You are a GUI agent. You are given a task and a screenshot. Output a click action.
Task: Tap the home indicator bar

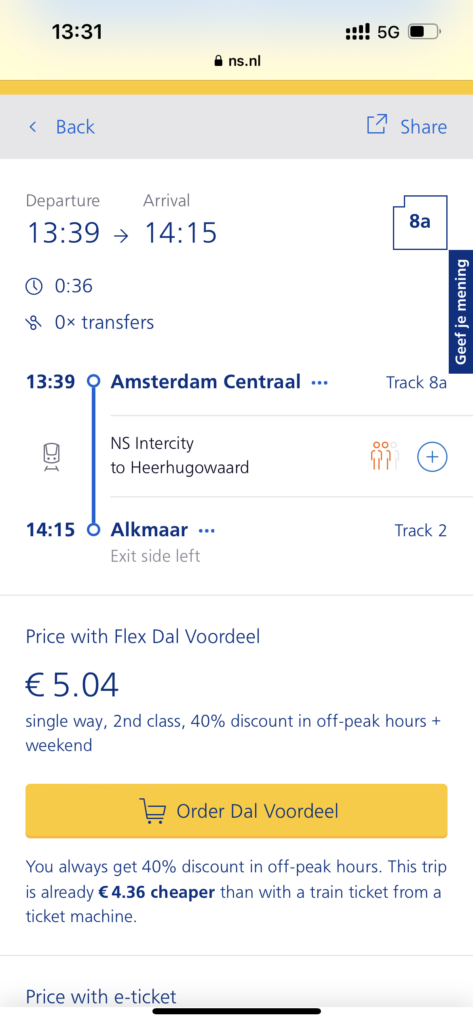(x=236, y=1012)
